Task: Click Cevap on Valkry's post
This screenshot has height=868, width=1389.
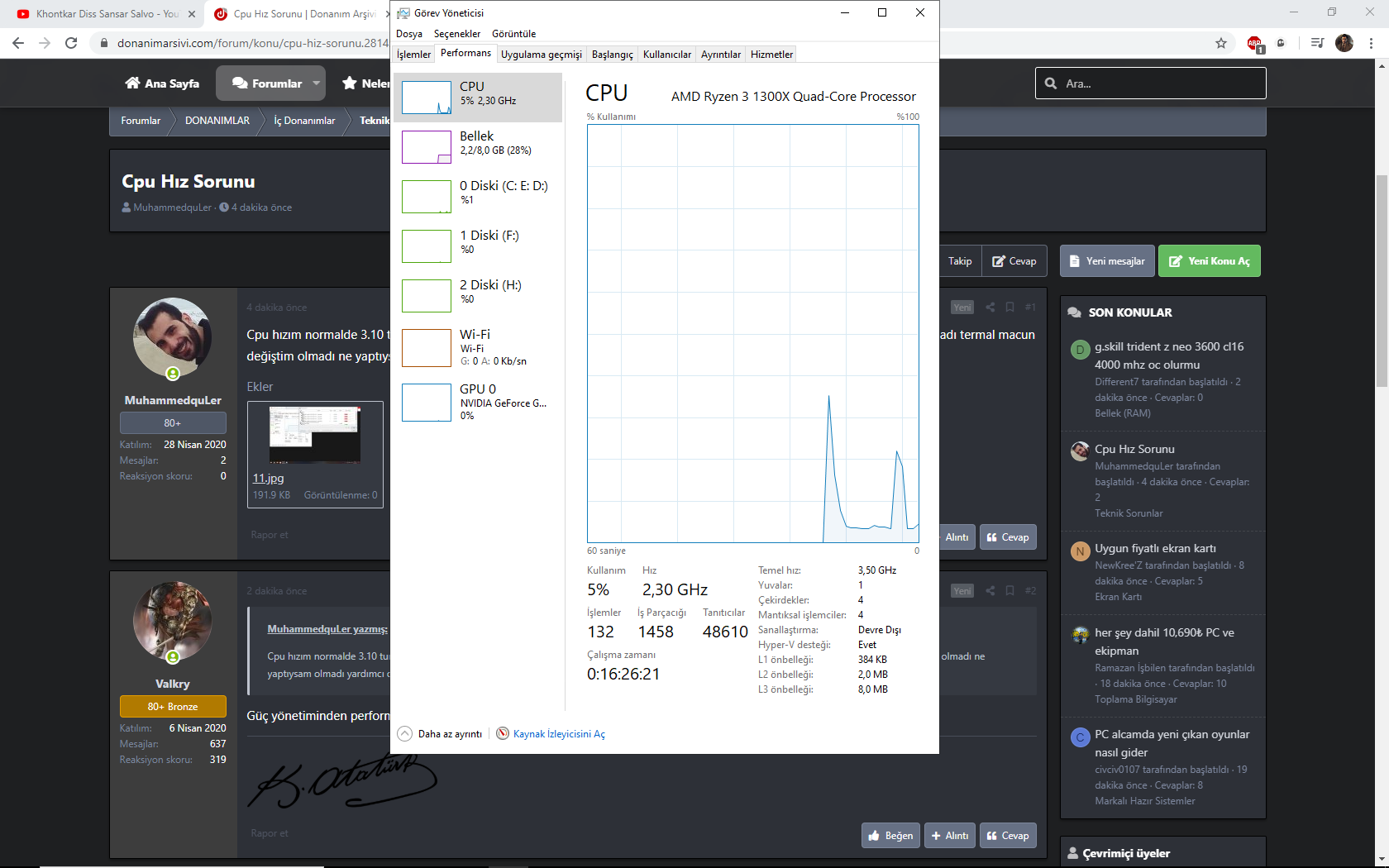Action: 1008,836
